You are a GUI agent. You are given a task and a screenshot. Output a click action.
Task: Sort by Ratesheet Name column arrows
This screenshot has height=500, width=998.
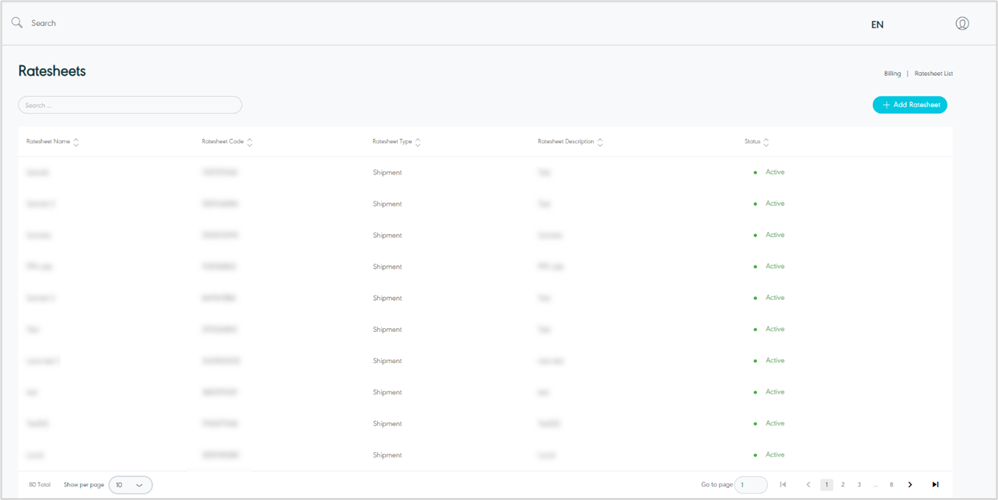[76, 142]
